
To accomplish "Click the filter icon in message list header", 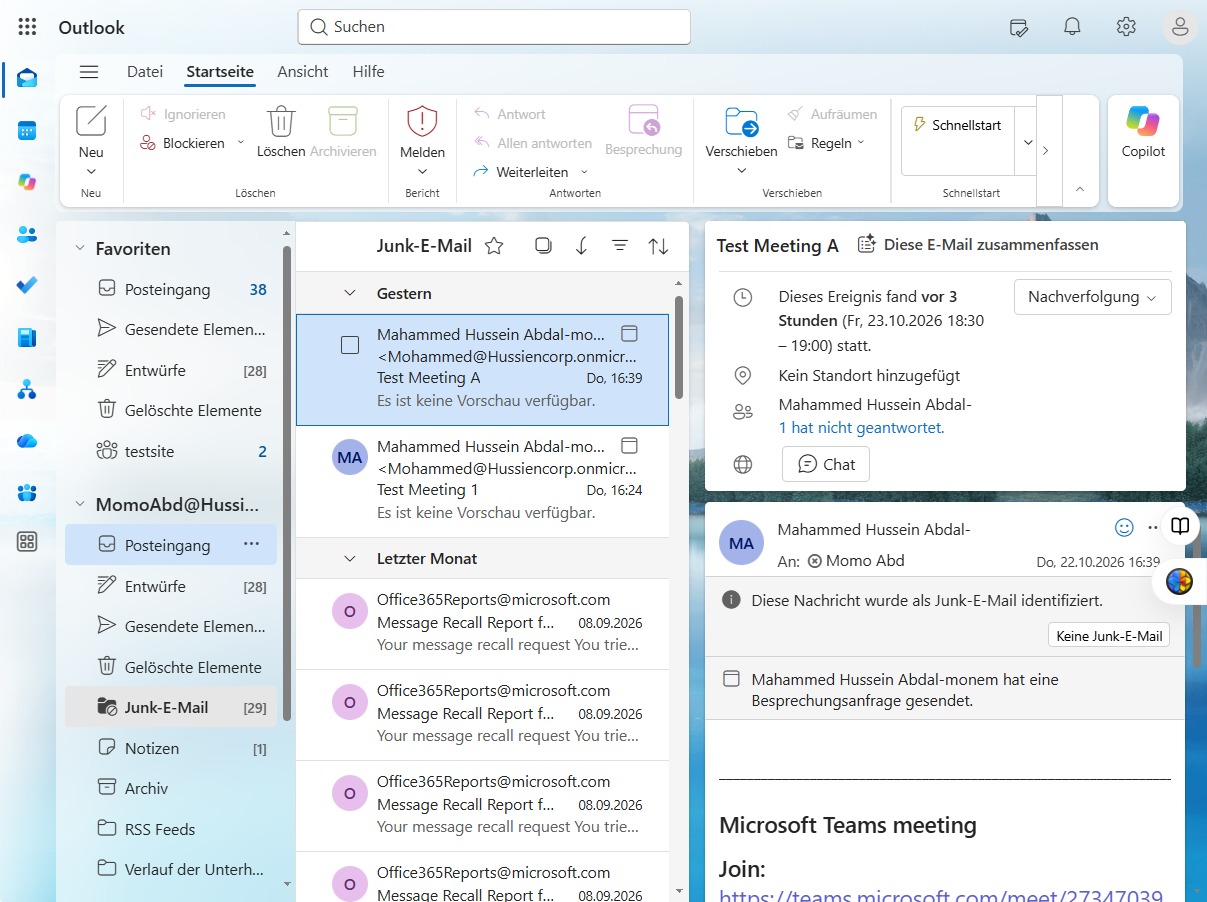I will (x=620, y=246).
